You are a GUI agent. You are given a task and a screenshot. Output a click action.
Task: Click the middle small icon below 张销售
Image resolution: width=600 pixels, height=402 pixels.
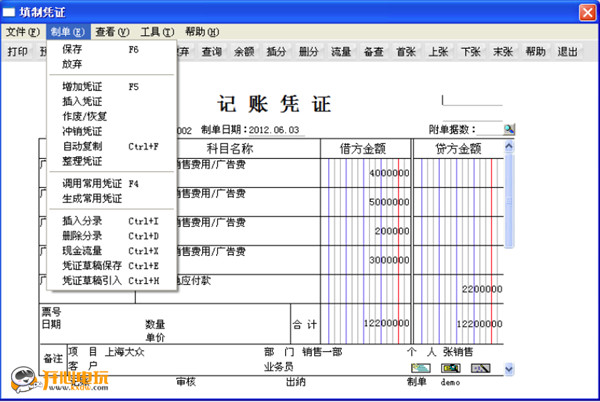click(451, 368)
